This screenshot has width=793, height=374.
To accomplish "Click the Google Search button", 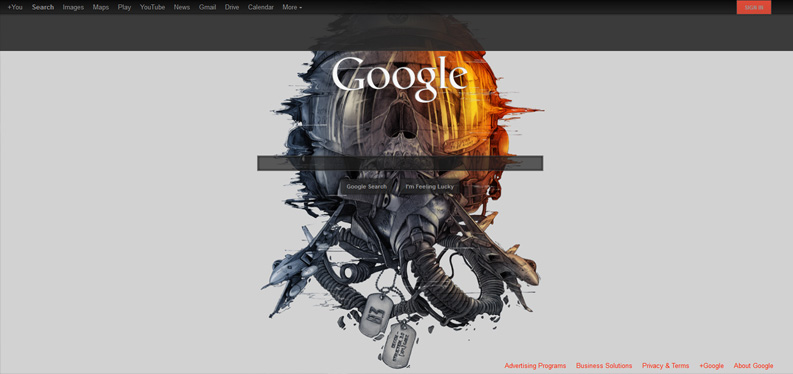I will point(367,186).
